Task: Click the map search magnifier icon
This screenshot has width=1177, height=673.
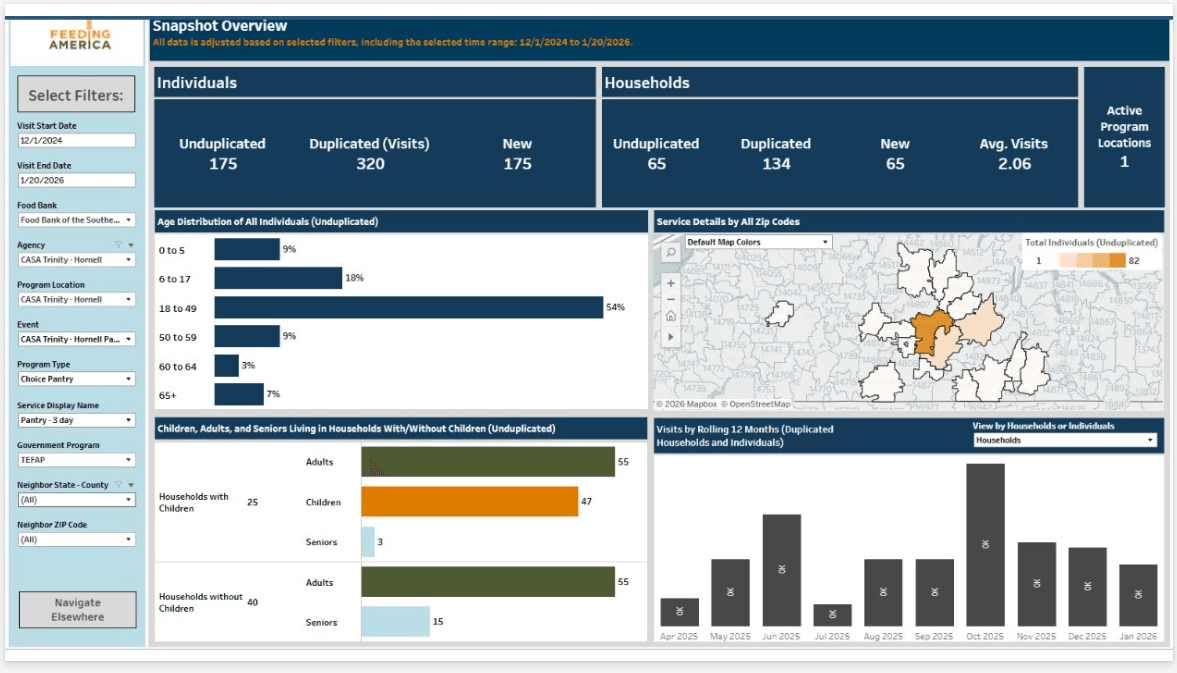Action: coord(670,253)
